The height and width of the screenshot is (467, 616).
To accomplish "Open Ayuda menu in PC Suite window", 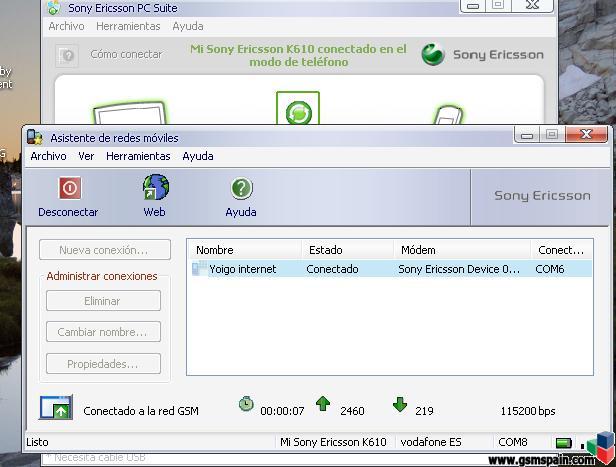I will pyautogui.click(x=188, y=26).
